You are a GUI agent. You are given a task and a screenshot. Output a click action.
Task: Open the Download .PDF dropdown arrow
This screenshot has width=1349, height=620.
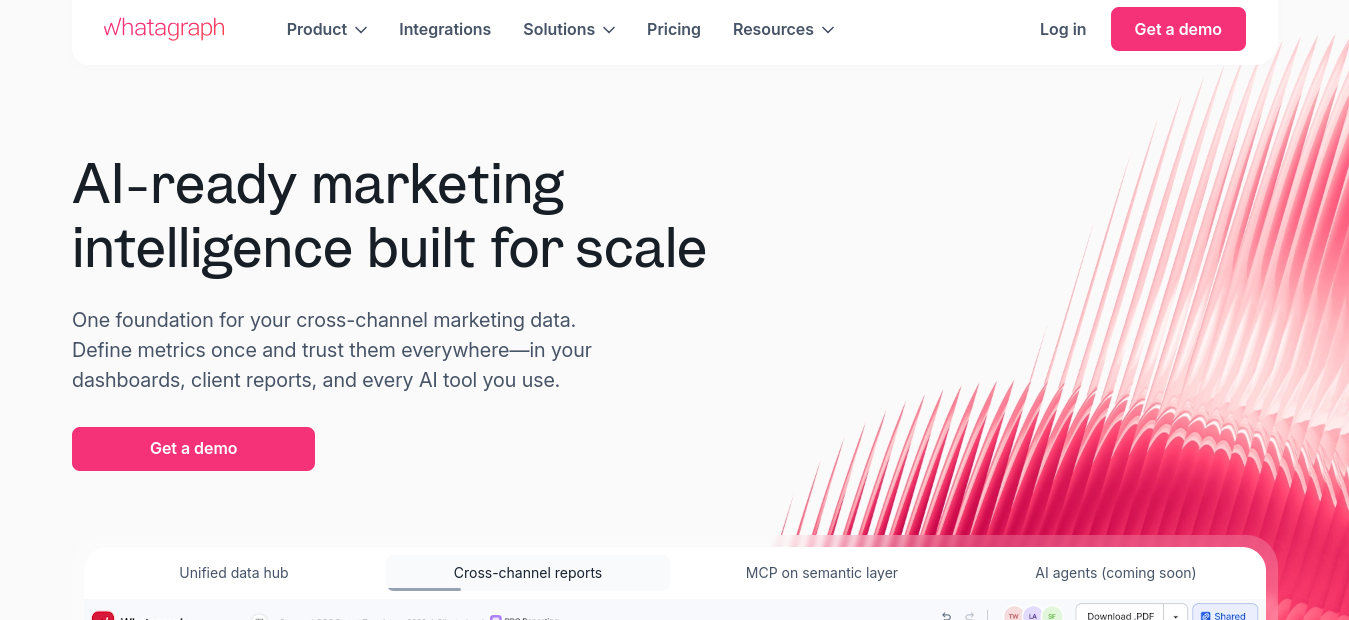point(1176,615)
